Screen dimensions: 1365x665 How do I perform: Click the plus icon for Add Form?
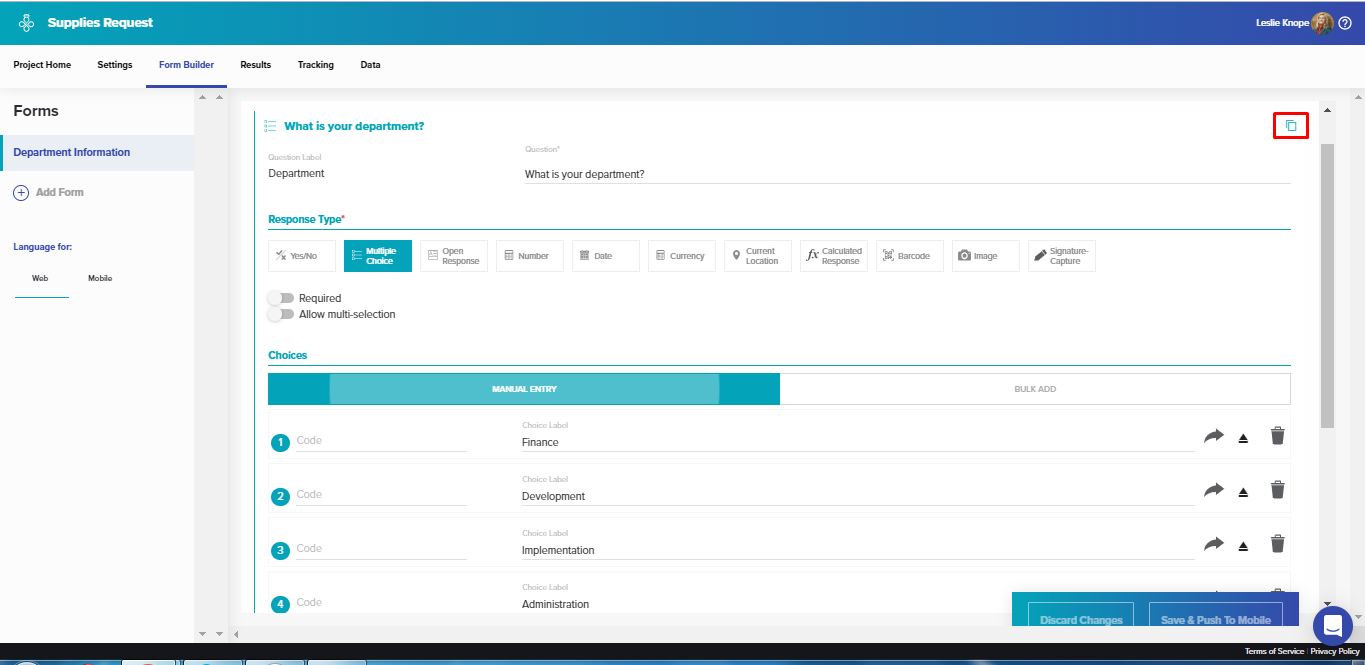(x=21, y=192)
